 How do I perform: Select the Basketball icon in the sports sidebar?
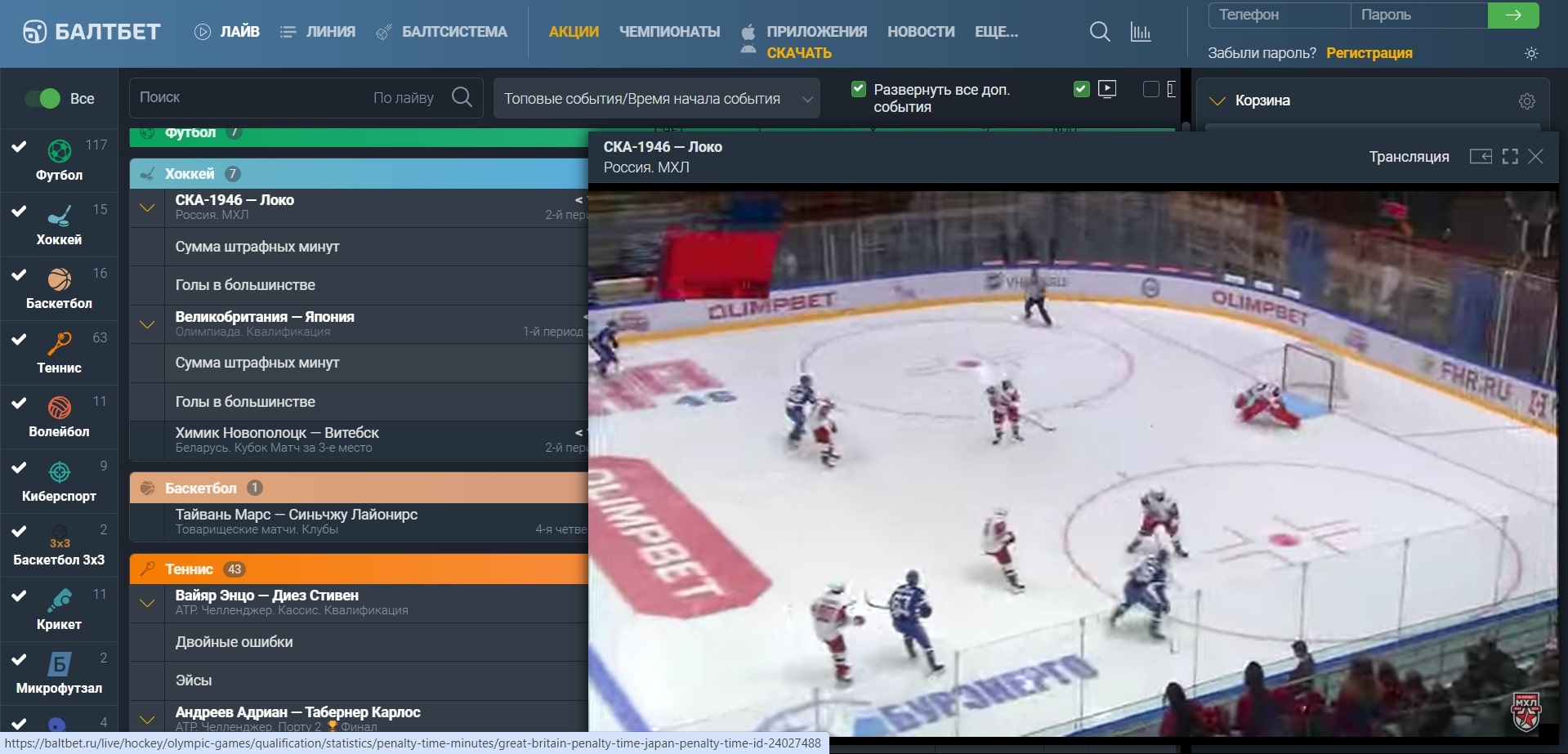pyautogui.click(x=59, y=279)
